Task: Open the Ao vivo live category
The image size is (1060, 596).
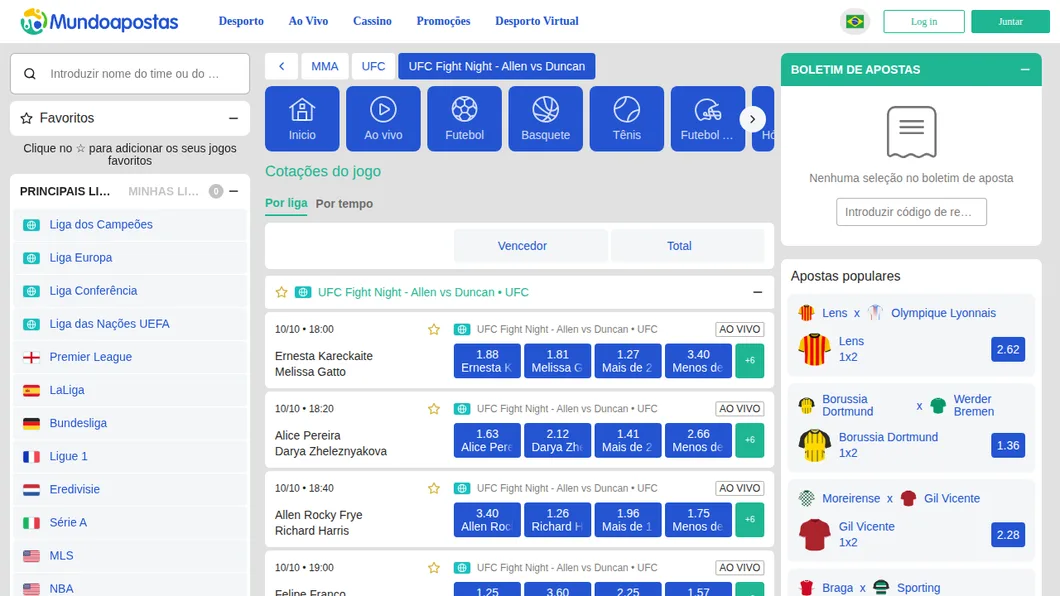Action: [383, 118]
